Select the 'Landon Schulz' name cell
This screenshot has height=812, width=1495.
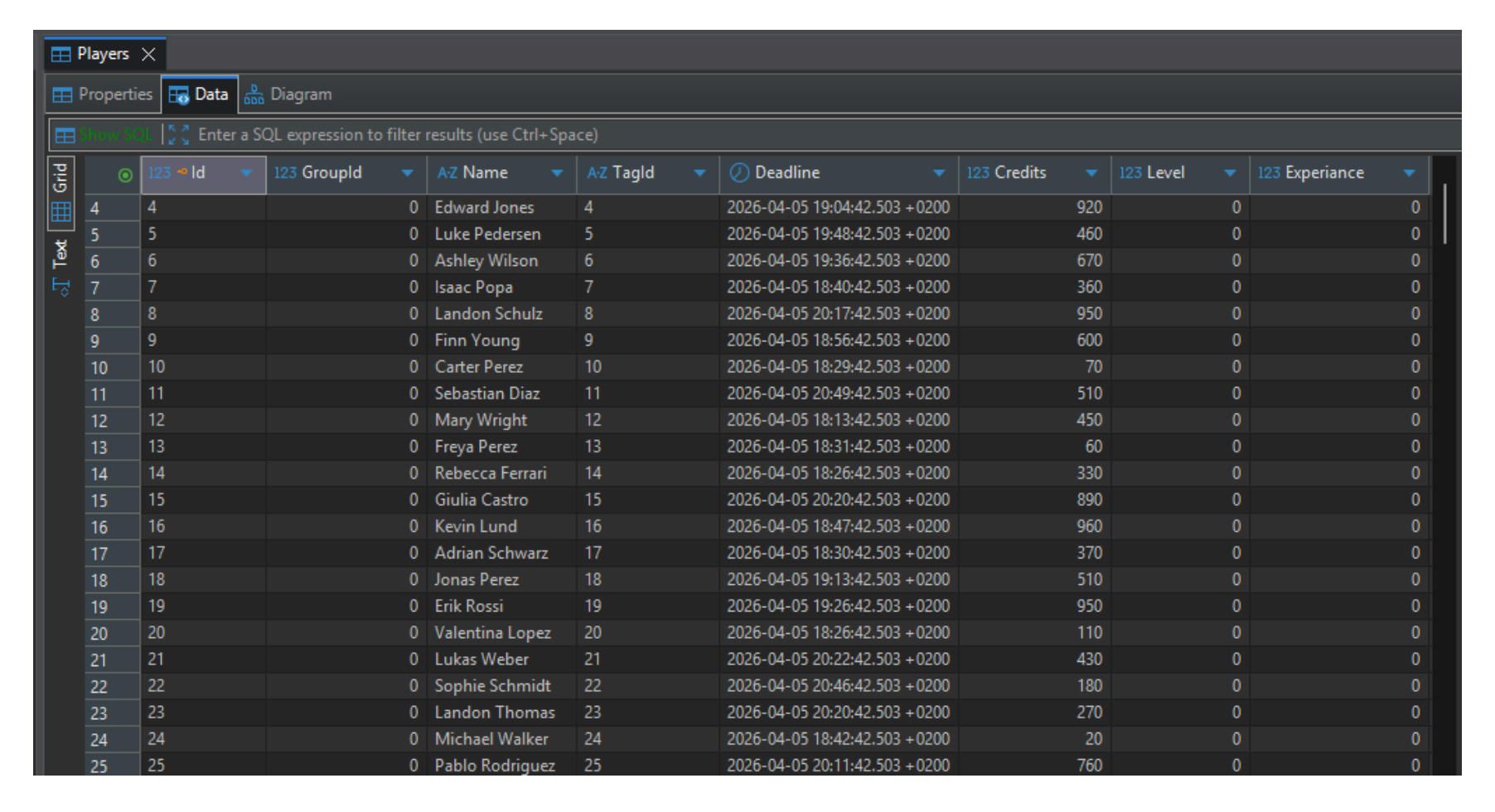pos(502,314)
